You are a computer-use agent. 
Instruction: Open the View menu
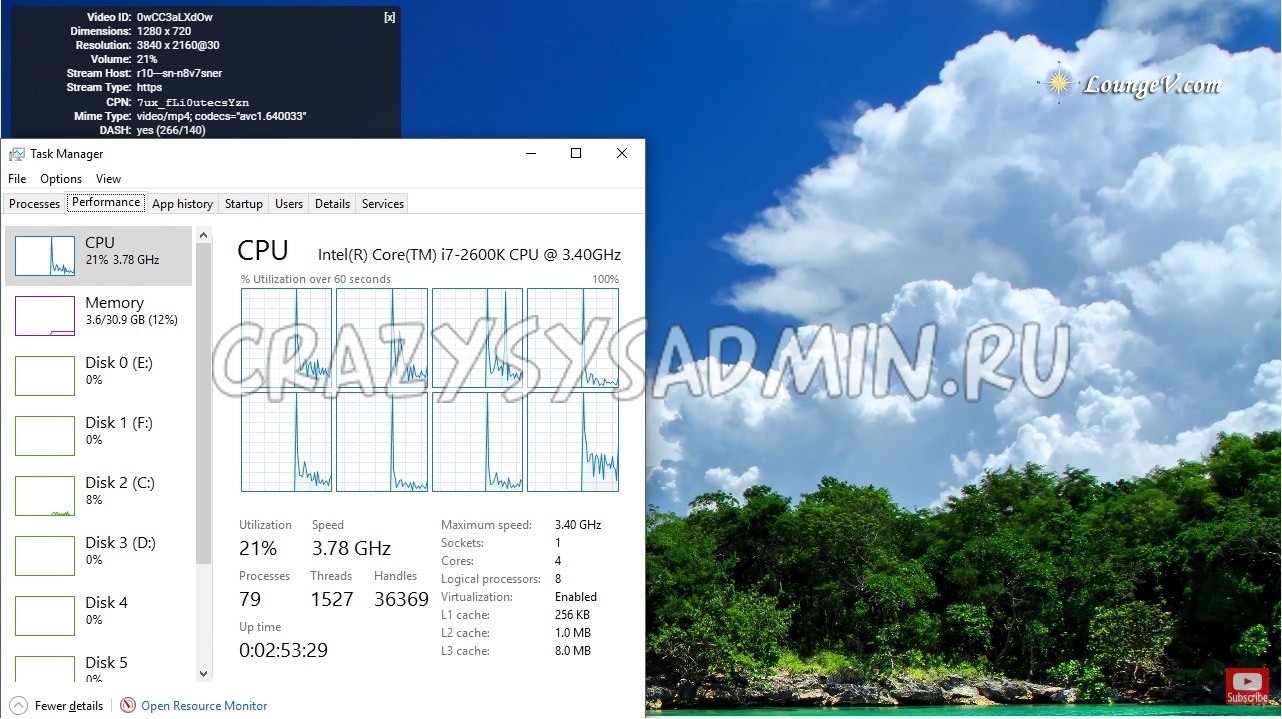pos(108,179)
